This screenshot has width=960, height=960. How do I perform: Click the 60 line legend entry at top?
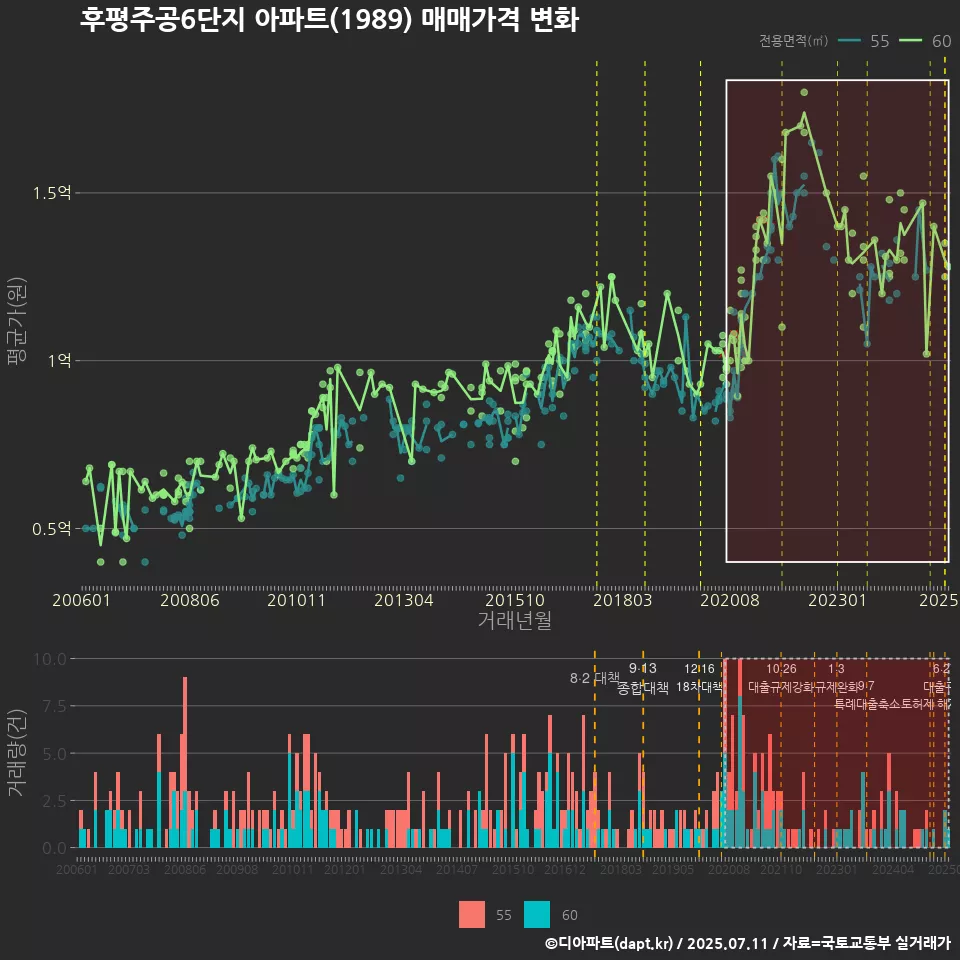click(926, 41)
